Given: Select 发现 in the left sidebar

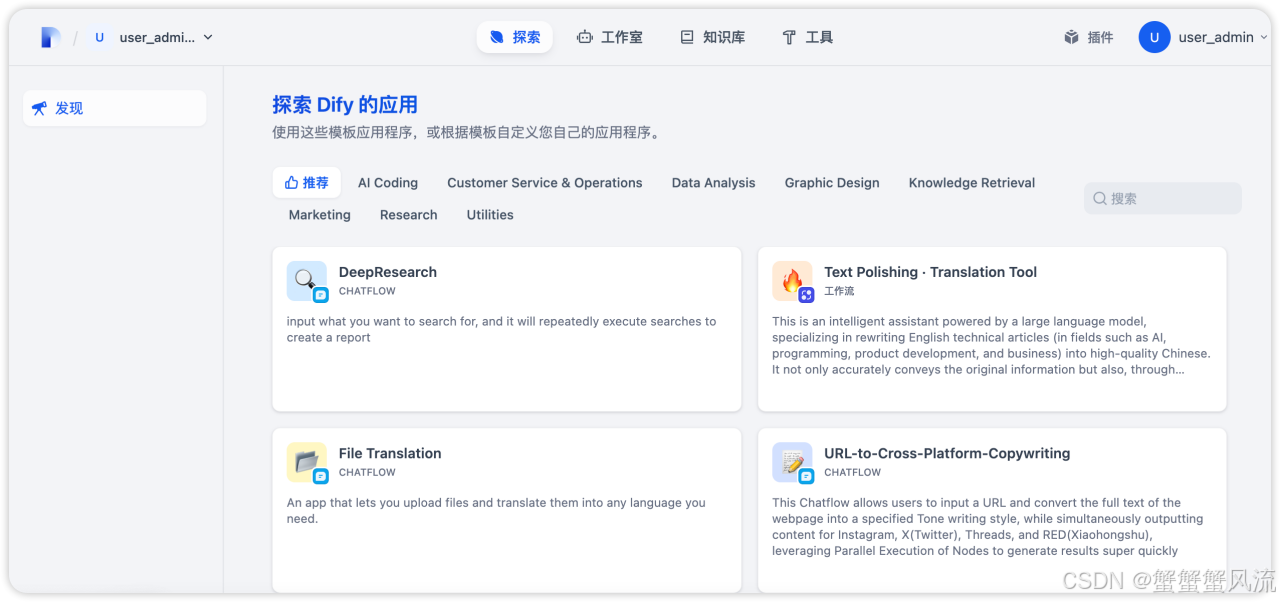Looking at the screenshot, I should (x=114, y=108).
